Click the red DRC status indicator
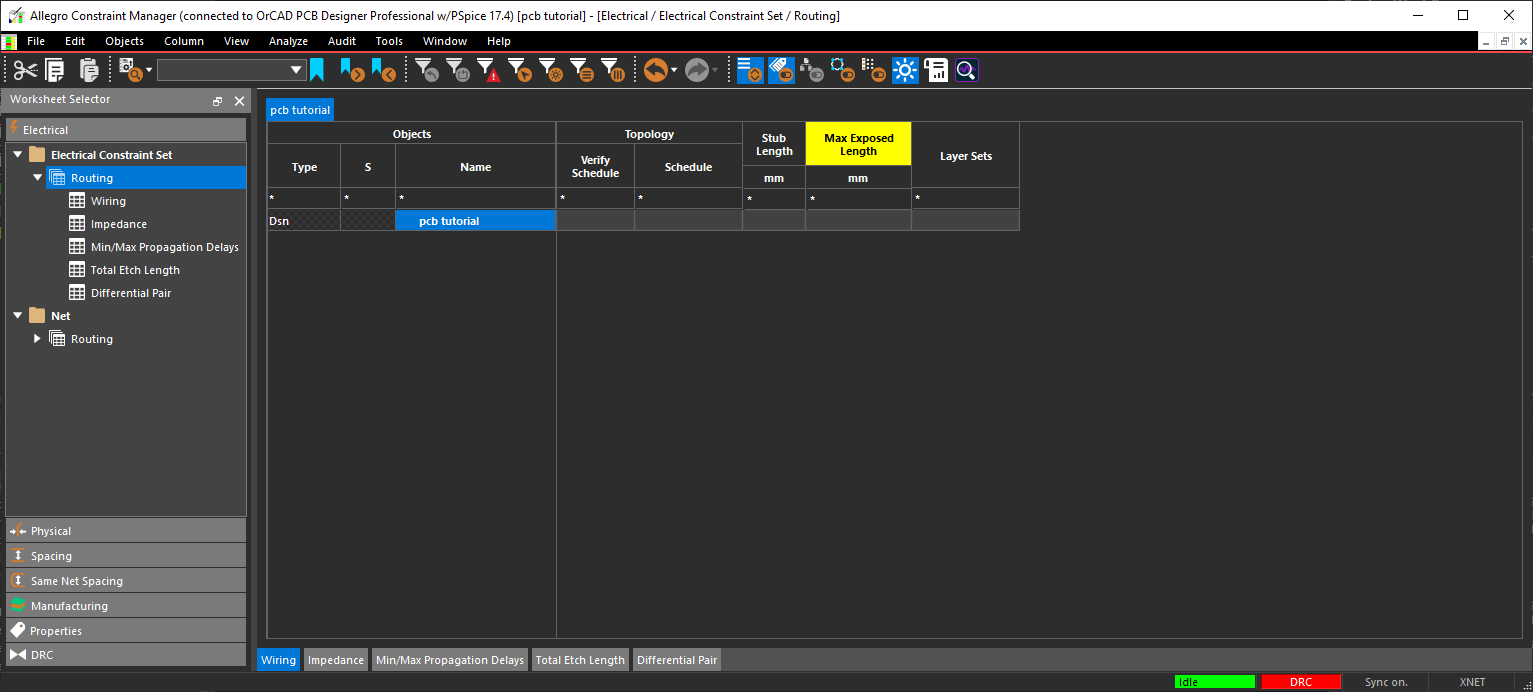This screenshot has width=1533, height=692. (1300, 682)
